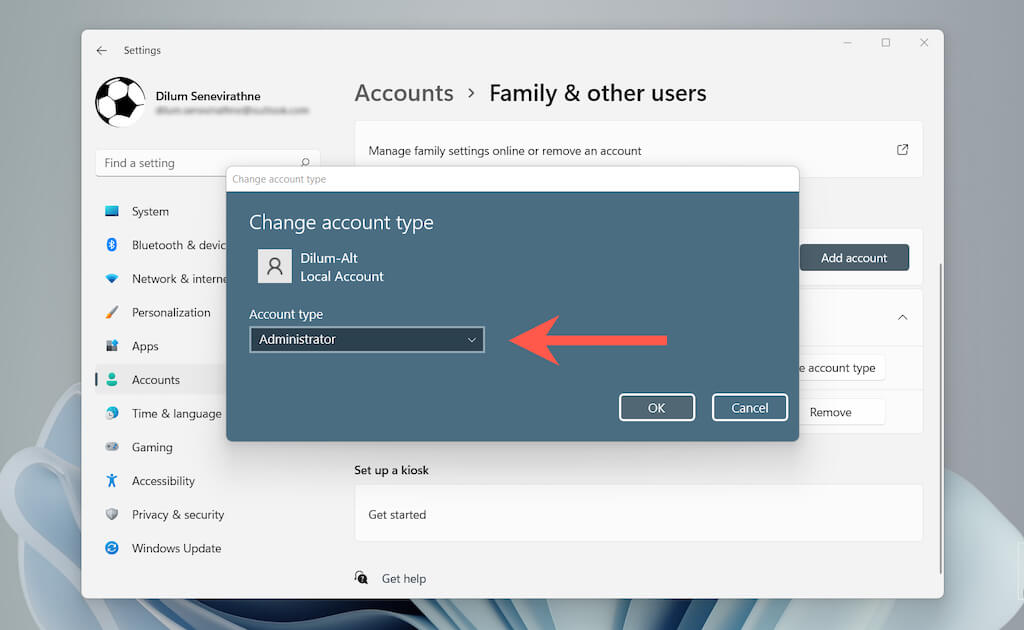Click the back arrow in Settings
The height and width of the screenshot is (630, 1024).
coord(101,50)
